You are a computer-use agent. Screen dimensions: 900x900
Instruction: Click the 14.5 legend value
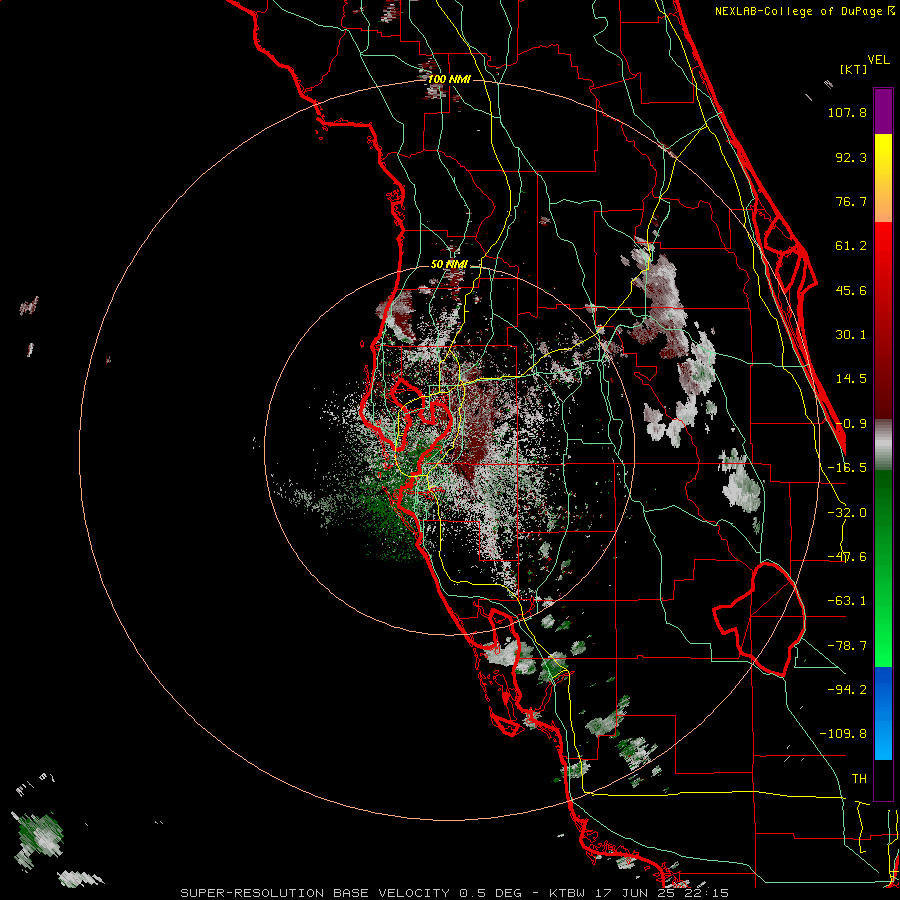point(851,379)
